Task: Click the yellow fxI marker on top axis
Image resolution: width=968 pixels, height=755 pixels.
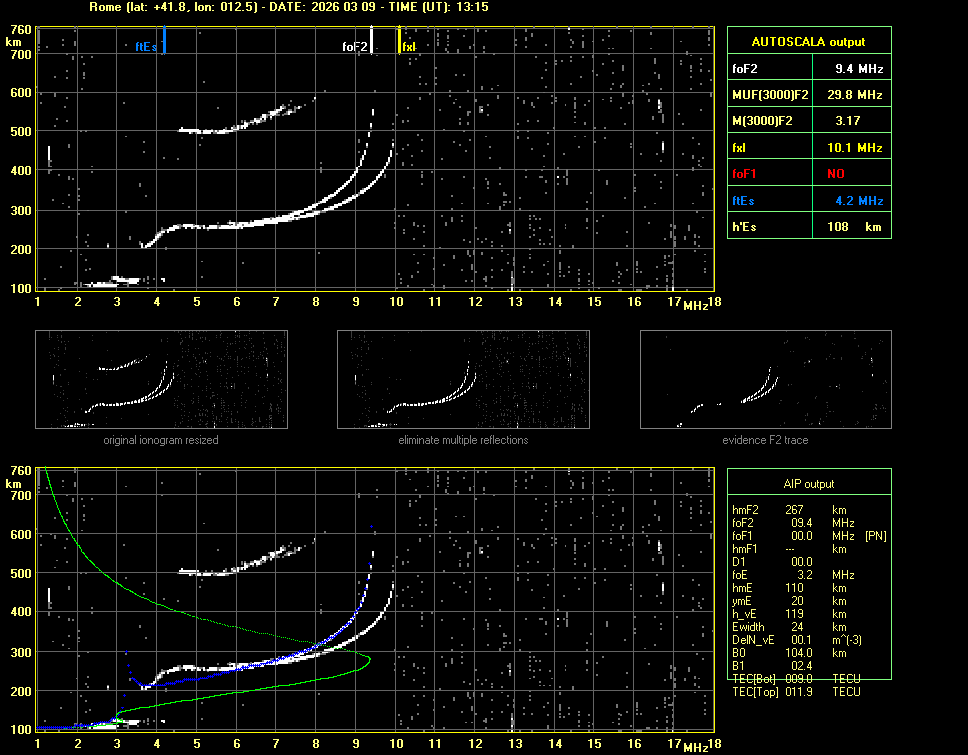Action: coord(399,42)
